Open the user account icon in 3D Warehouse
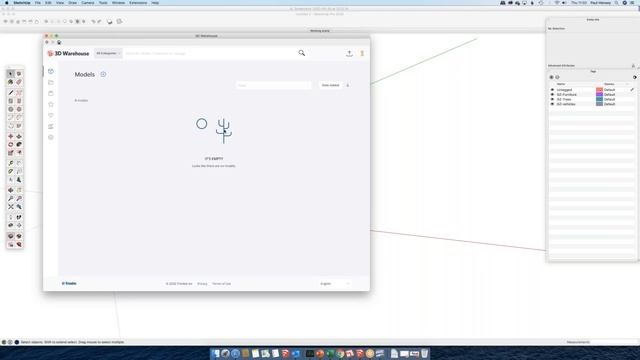Image resolution: width=640 pixels, height=360 pixels. pyautogui.click(x=362, y=53)
